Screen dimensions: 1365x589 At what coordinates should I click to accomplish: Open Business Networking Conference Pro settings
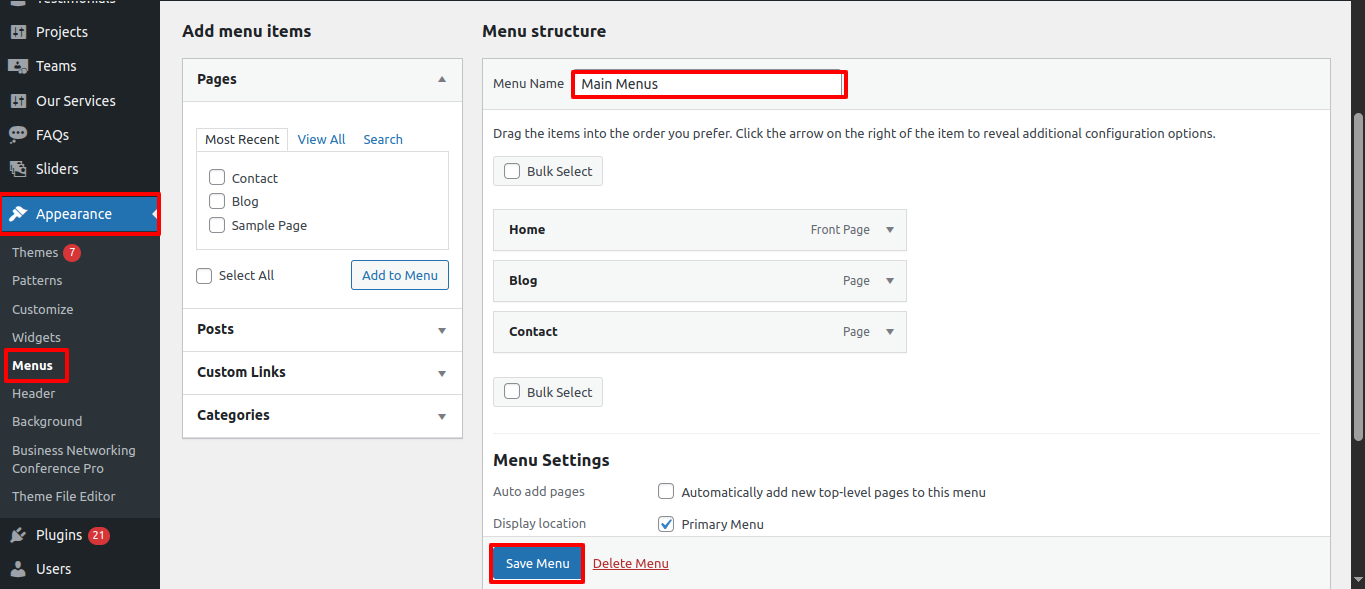click(x=74, y=459)
